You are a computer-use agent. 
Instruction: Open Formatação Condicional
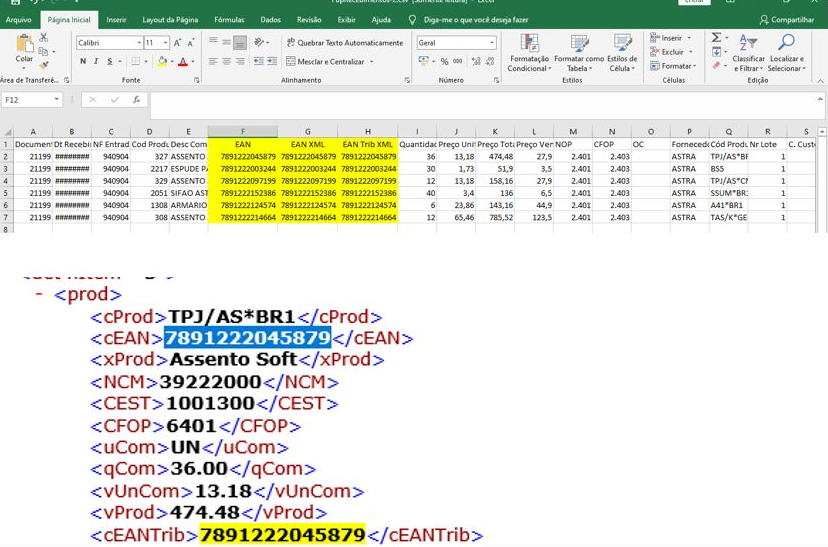[x=529, y=53]
